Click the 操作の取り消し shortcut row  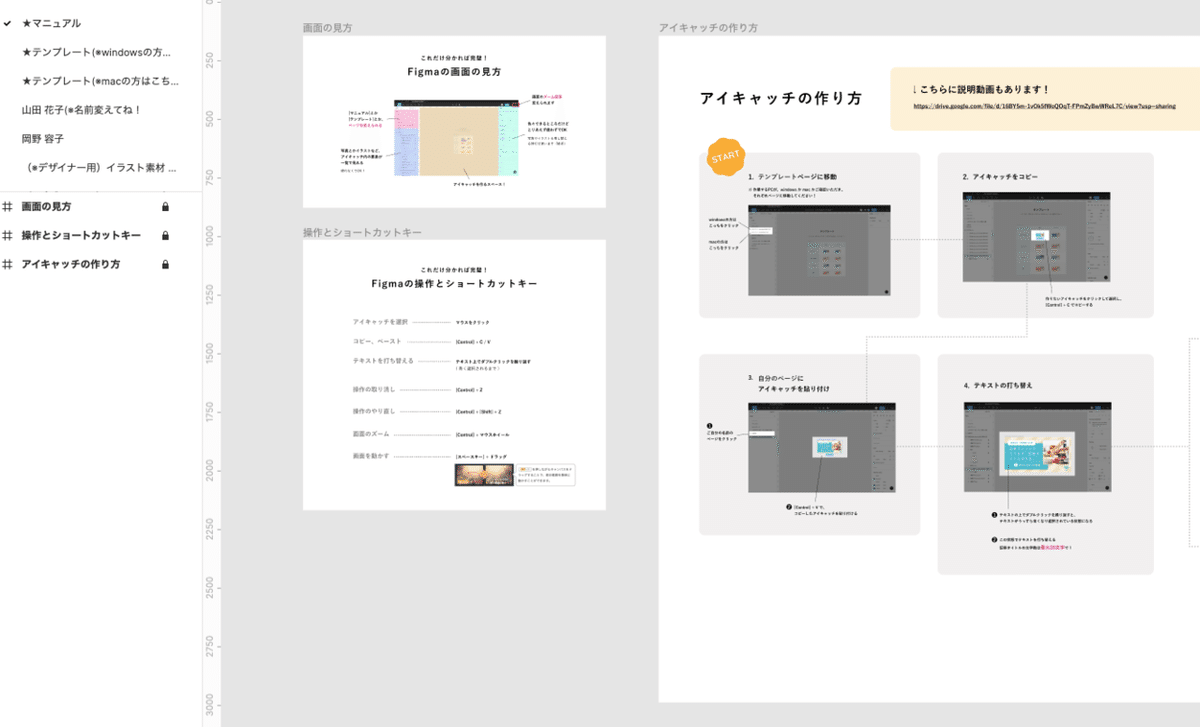point(418,389)
